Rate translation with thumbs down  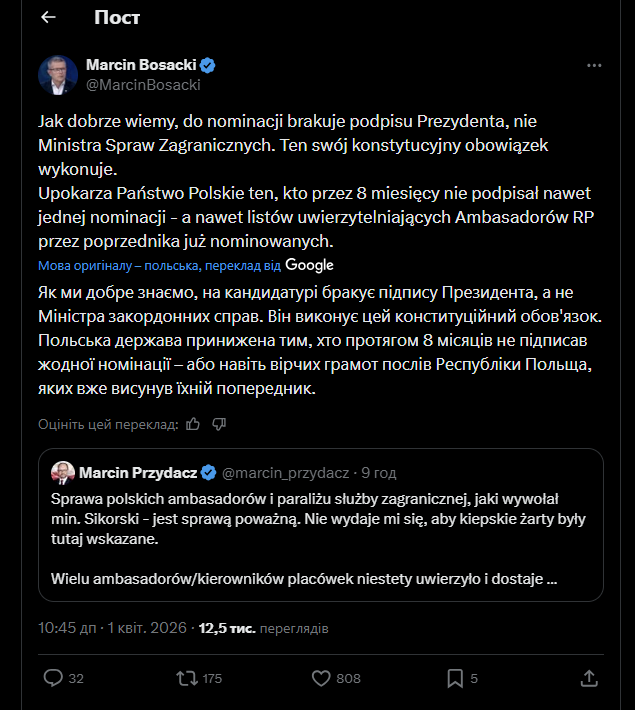[219, 424]
